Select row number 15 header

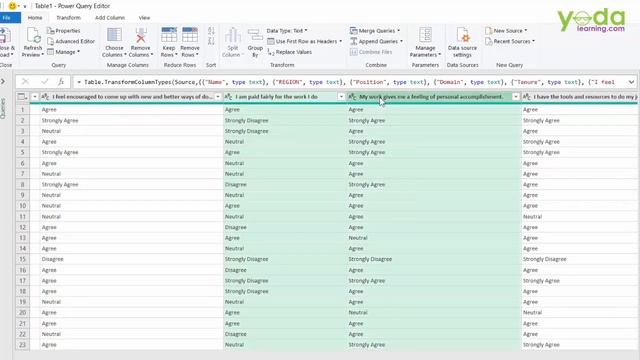[22, 259]
